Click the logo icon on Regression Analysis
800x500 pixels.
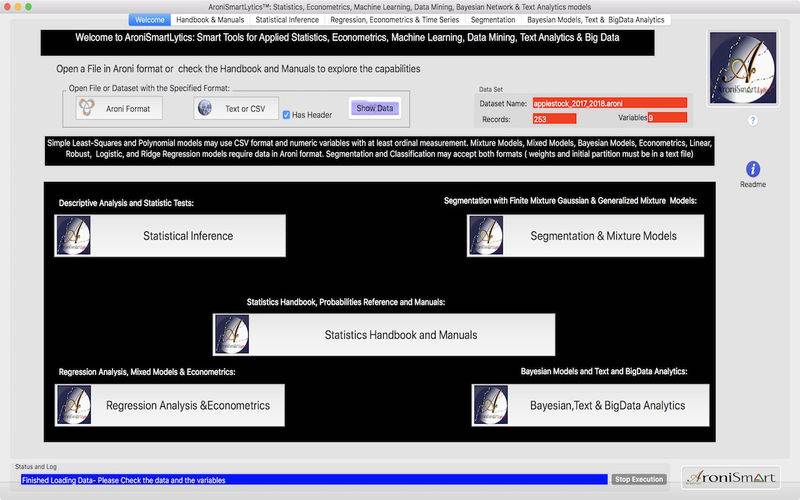tap(74, 405)
